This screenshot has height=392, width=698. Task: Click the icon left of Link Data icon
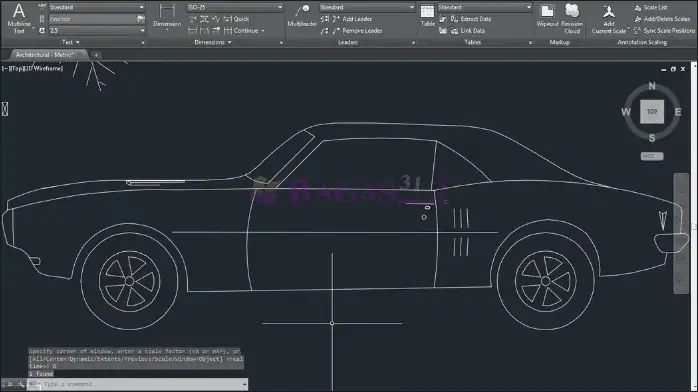click(443, 31)
